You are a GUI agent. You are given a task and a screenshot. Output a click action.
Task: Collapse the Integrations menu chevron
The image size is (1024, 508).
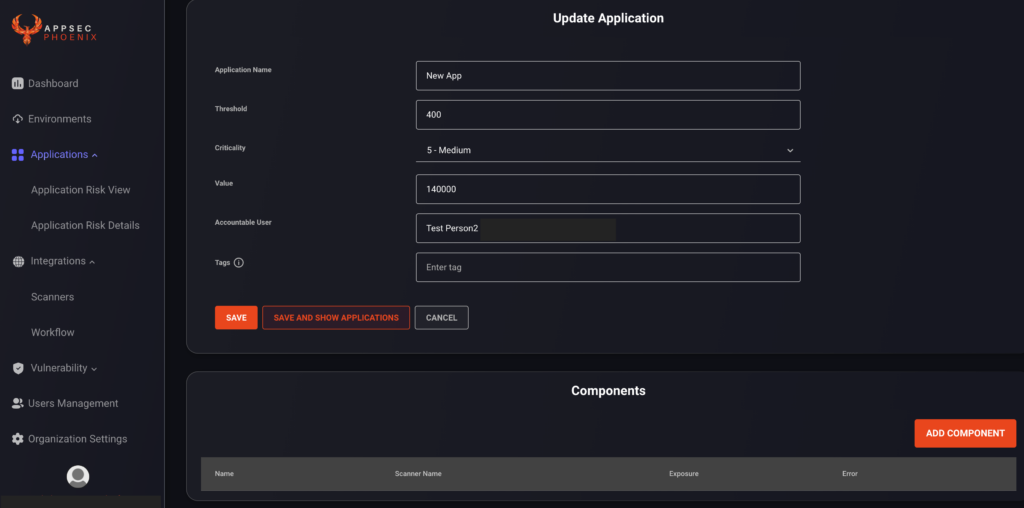pos(92,262)
